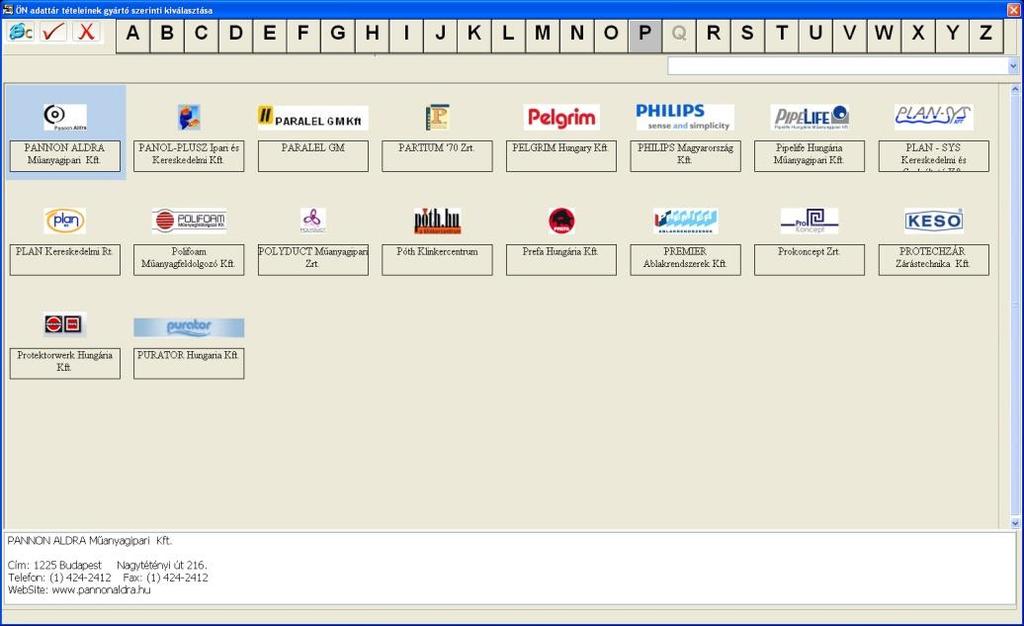Image resolution: width=1024 pixels, height=626 pixels.
Task: Cancel with the red X toolbar icon
Action: coord(86,32)
